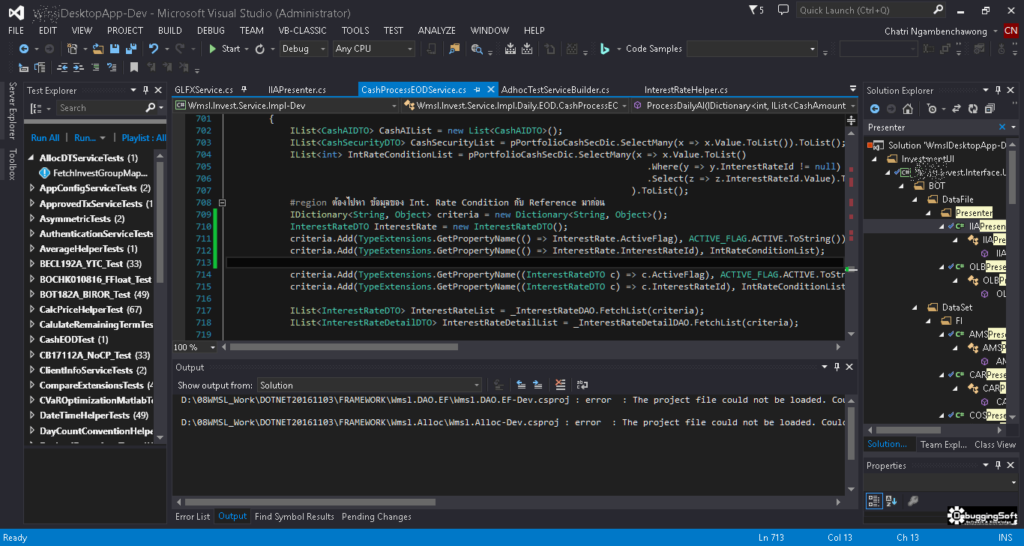Open the Code Samples combo box
1024x546 pixels.
click(x=752, y=49)
